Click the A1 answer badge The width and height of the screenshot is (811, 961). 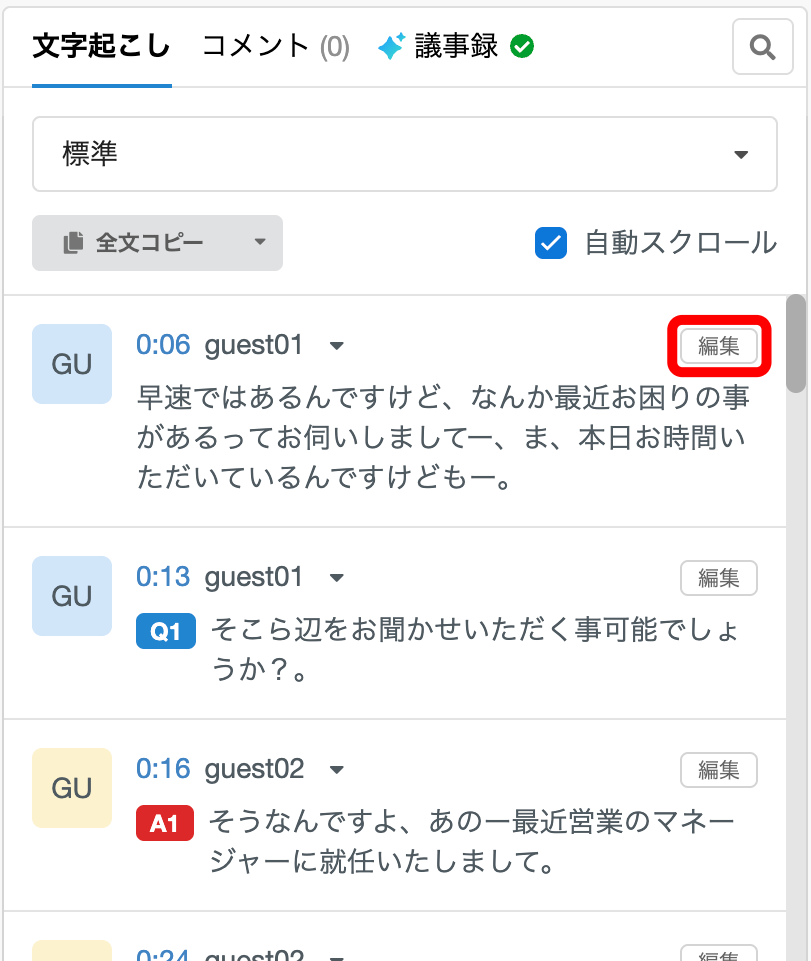(165, 823)
